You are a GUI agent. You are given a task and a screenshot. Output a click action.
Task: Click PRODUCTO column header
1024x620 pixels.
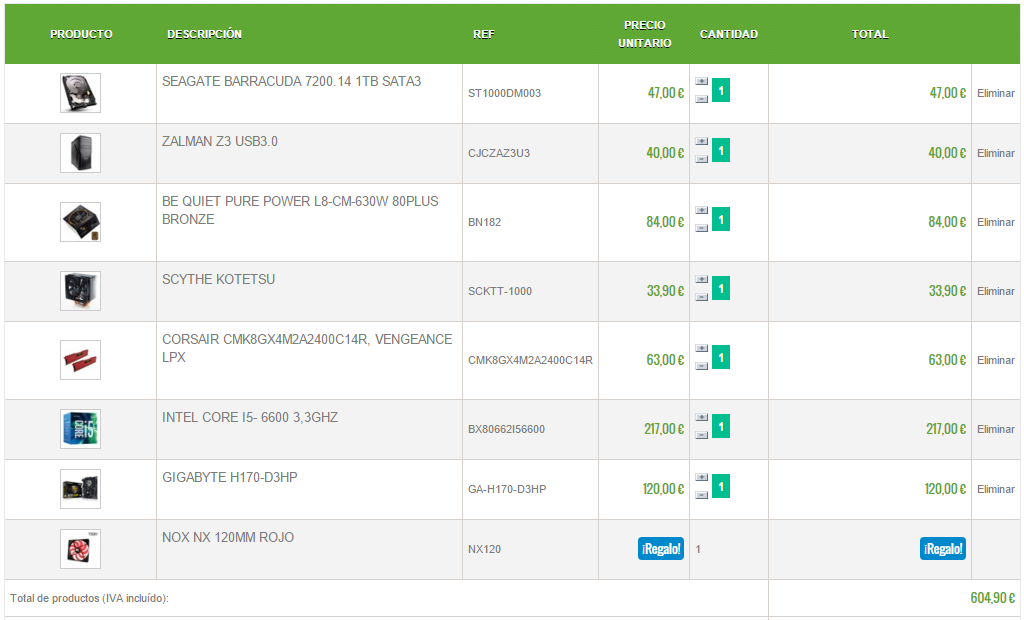(81, 34)
